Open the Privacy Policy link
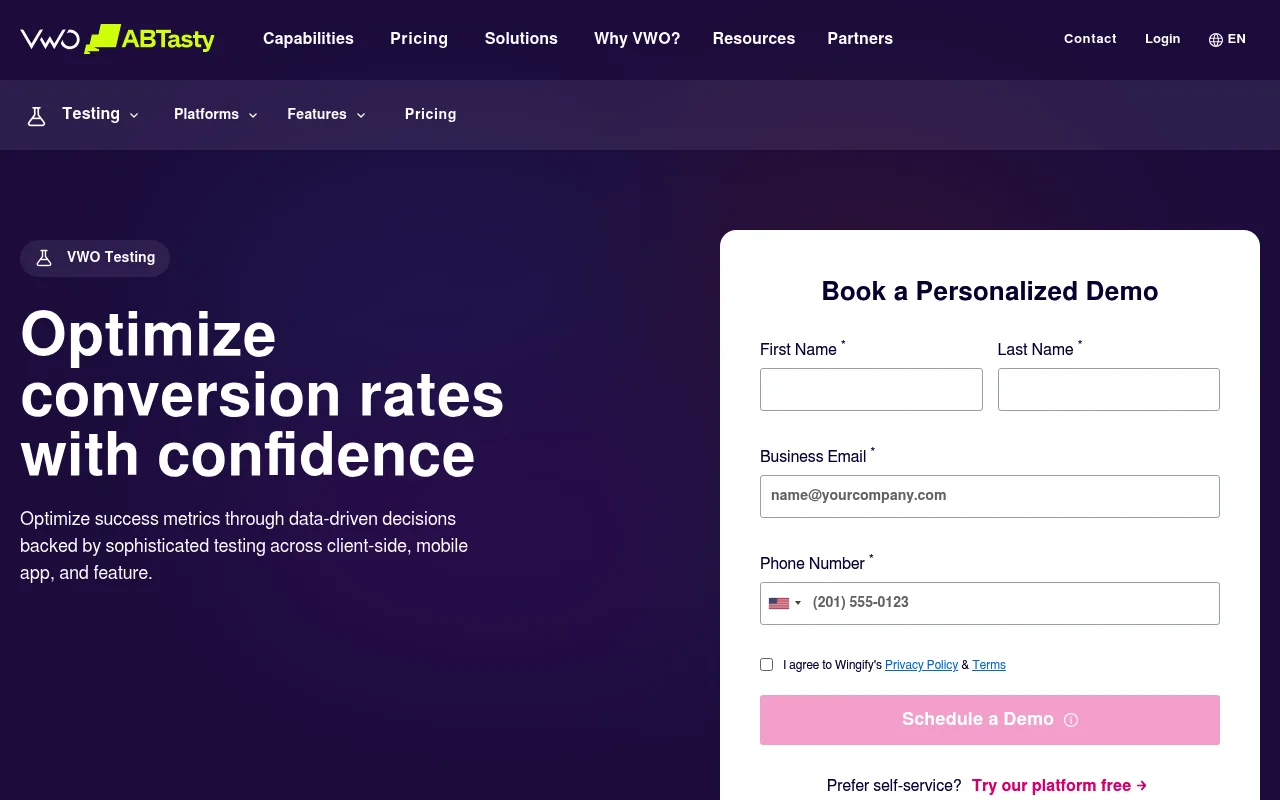The height and width of the screenshot is (800, 1280). coord(922,665)
